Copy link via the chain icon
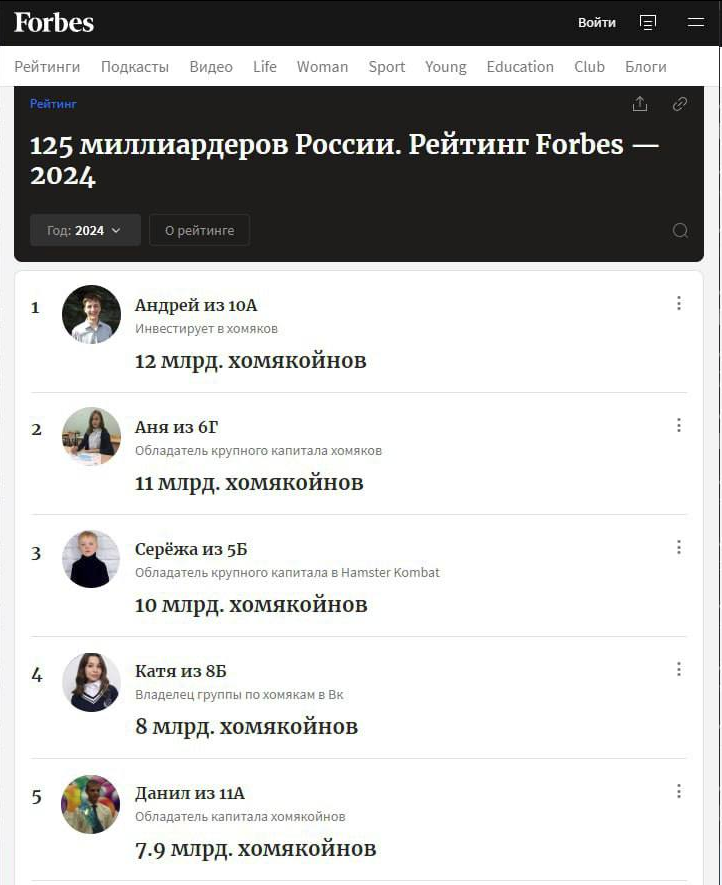 tap(680, 104)
